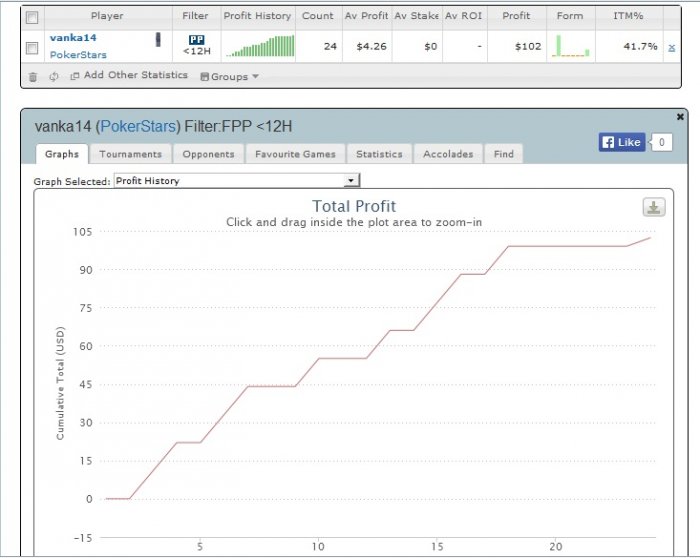Image resolution: width=700 pixels, height=558 pixels.
Task: Check the vanka14 row checkbox
Action: (32, 48)
